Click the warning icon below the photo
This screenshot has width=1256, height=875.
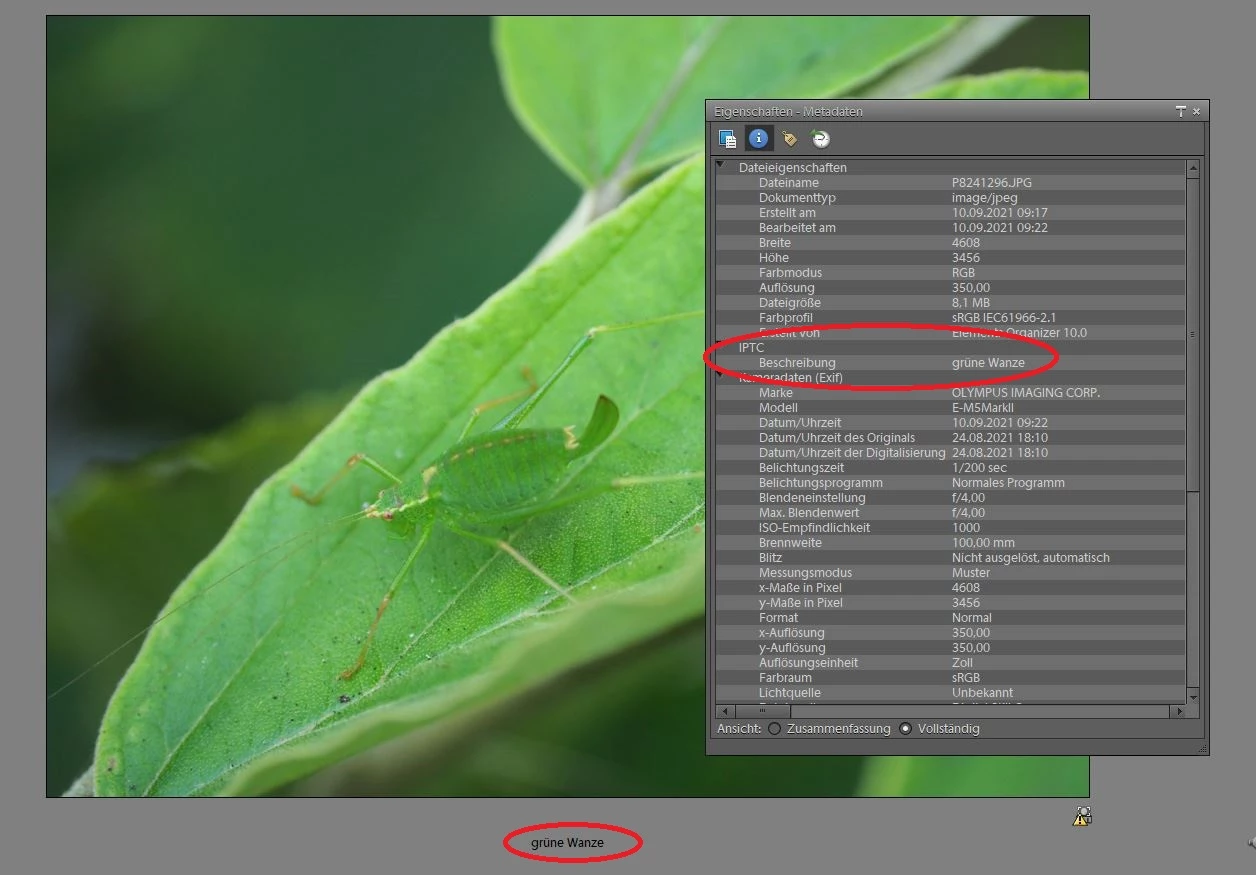tap(1082, 816)
